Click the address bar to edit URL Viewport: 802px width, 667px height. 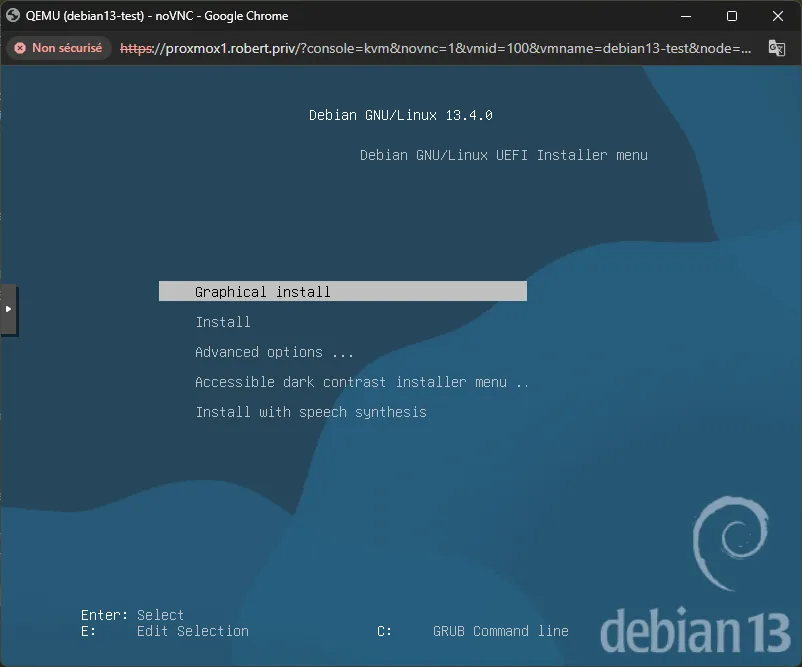click(x=450, y=47)
